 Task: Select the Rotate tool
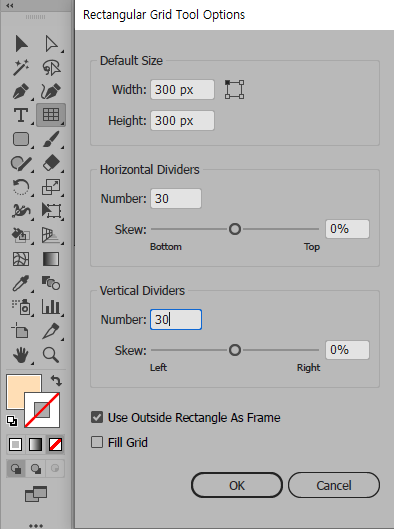click(x=21, y=187)
